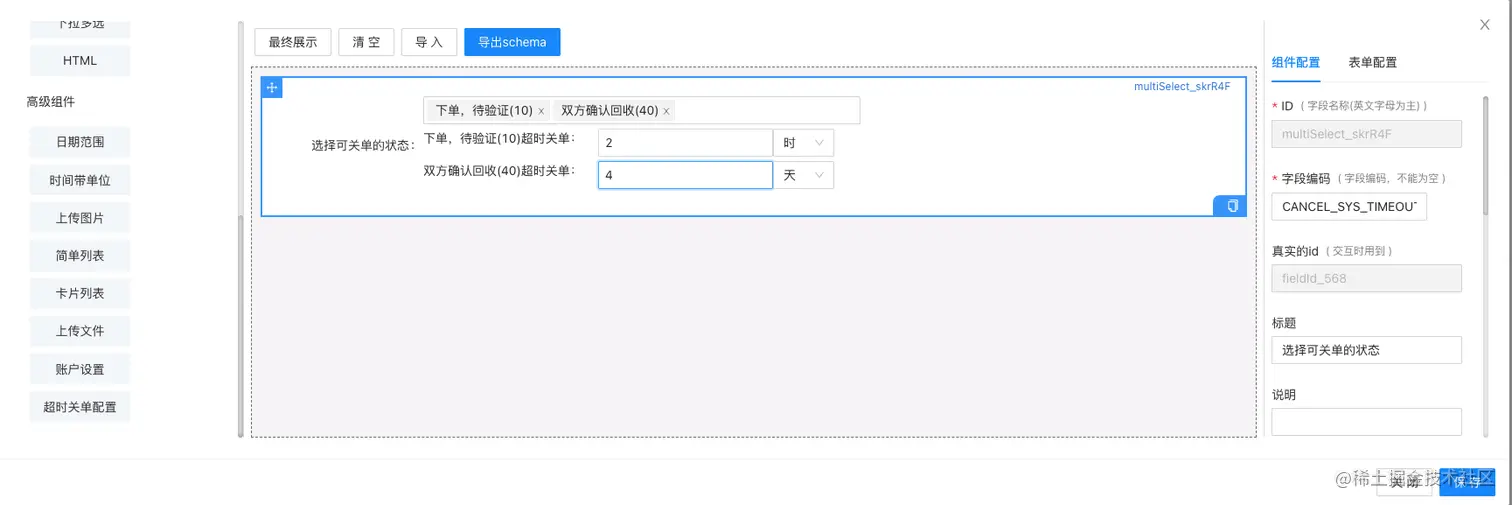This screenshot has width=1512, height=505.
Task: Click the right configuration panel scrollbar
Action: coord(1488,157)
